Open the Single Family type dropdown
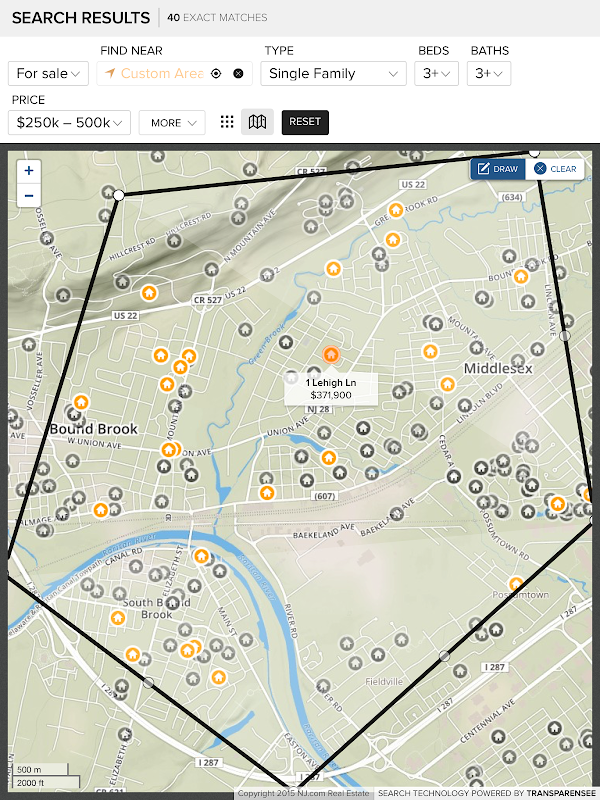The width and height of the screenshot is (600, 800). tap(334, 73)
